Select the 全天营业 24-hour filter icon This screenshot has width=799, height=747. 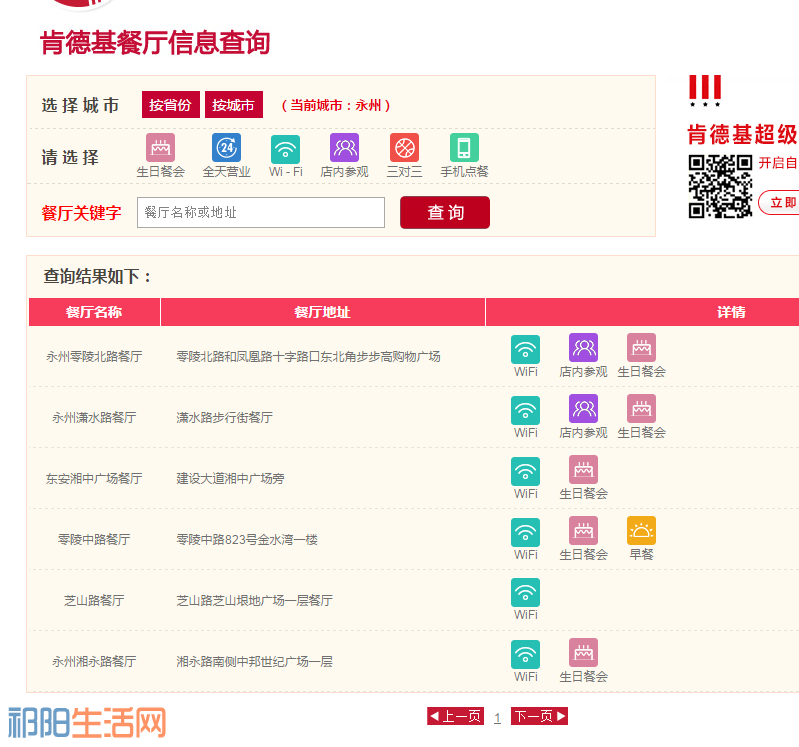226,148
